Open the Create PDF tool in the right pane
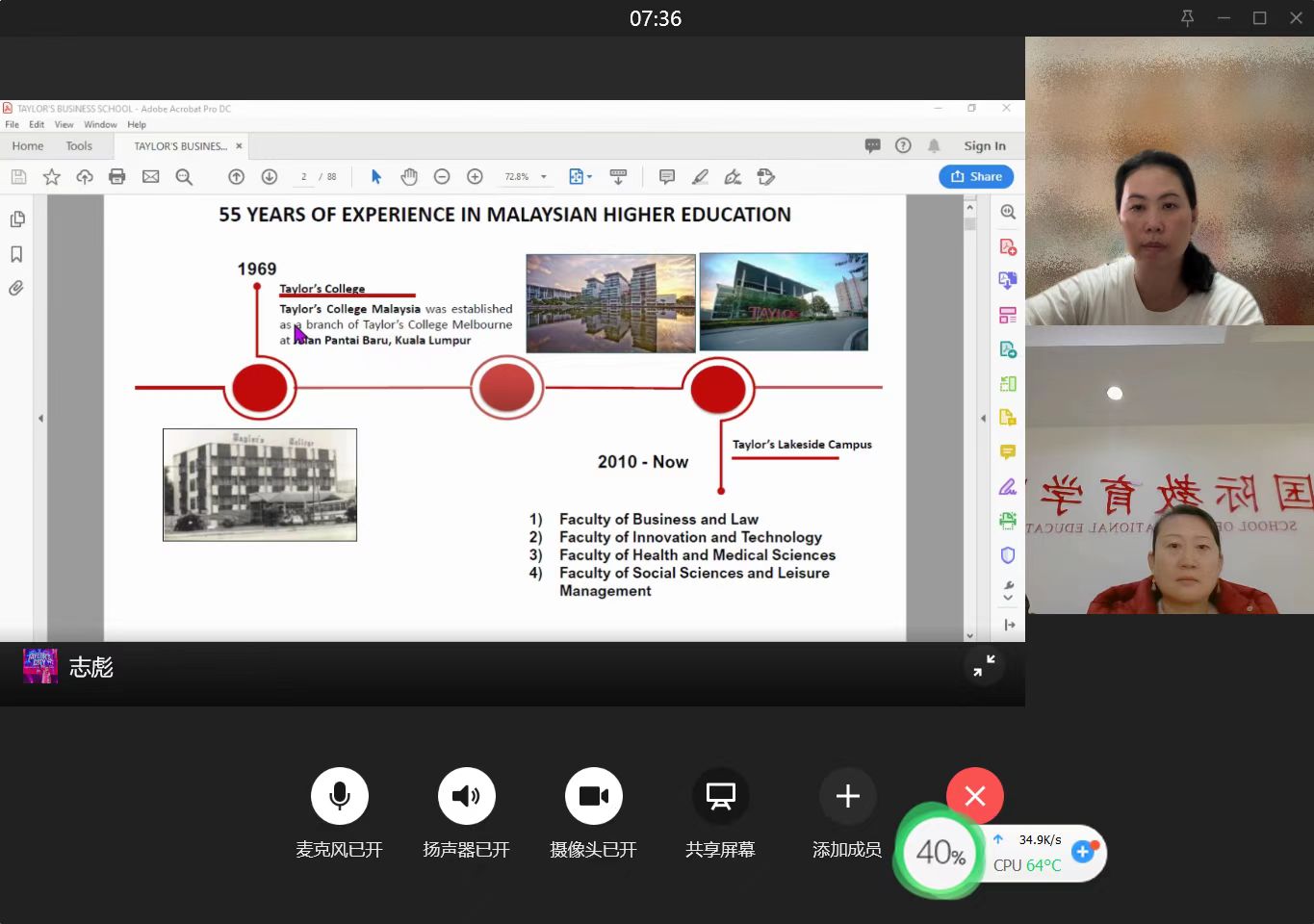This screenshot has height=924, width=1314. point(1008,246)
